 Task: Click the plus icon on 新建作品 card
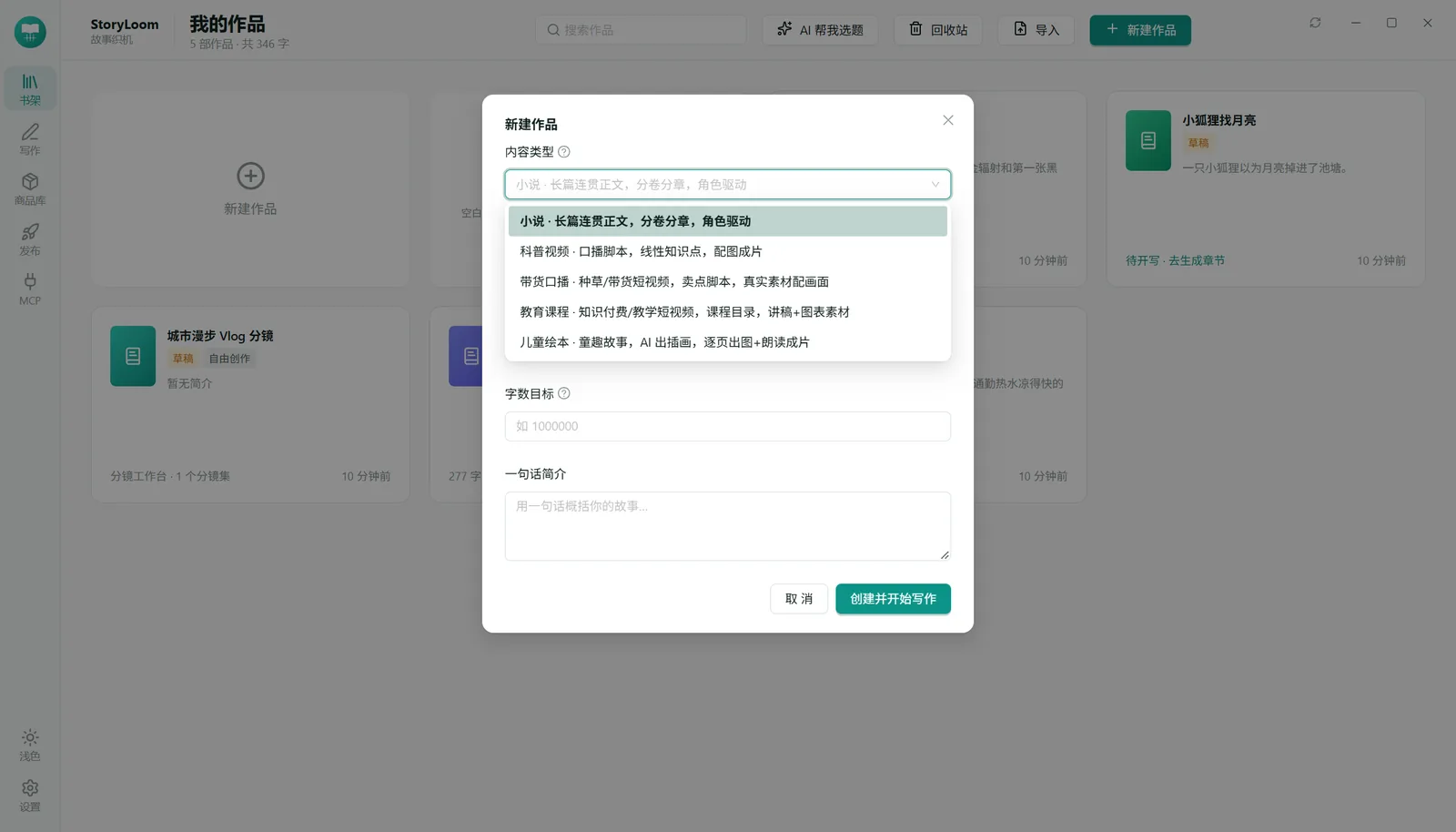pos(250,176)
